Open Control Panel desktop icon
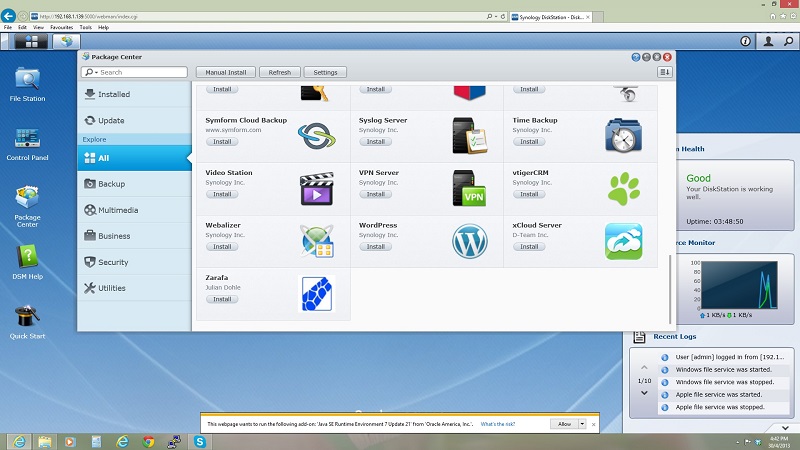 (x=28, y=144)
